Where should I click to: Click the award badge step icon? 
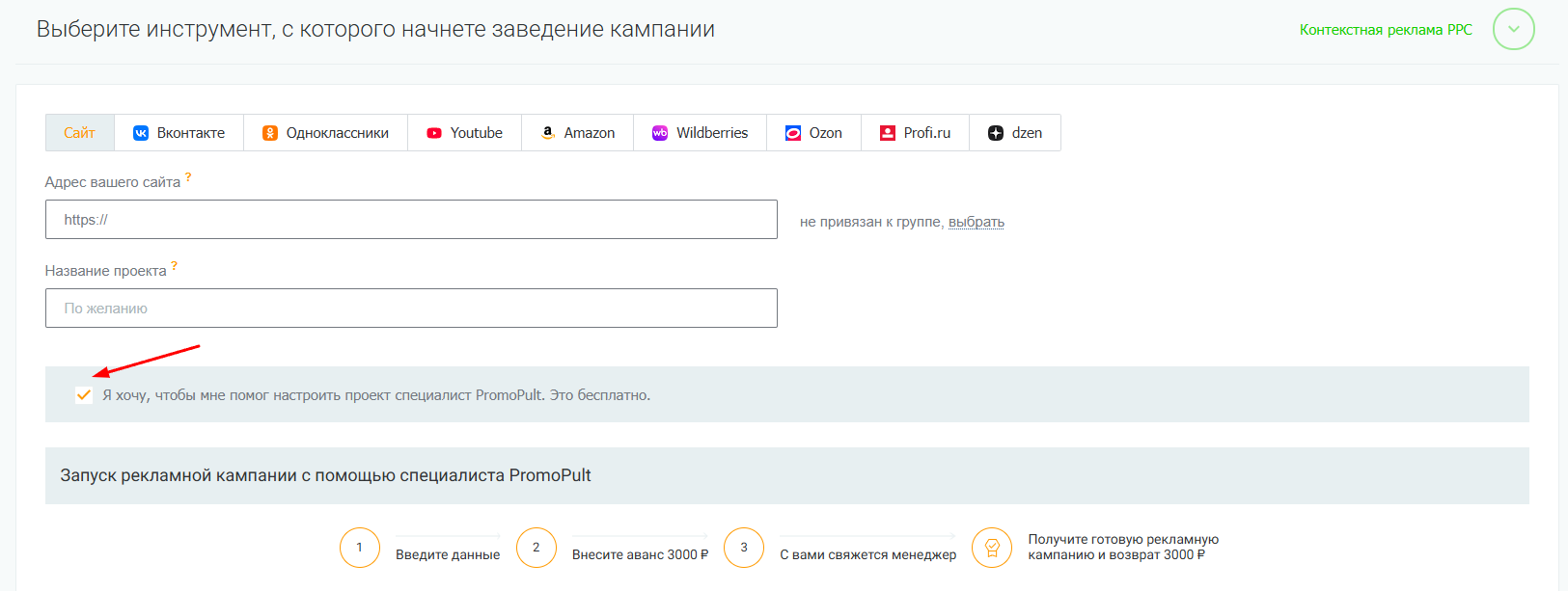[x=992, y=548]
